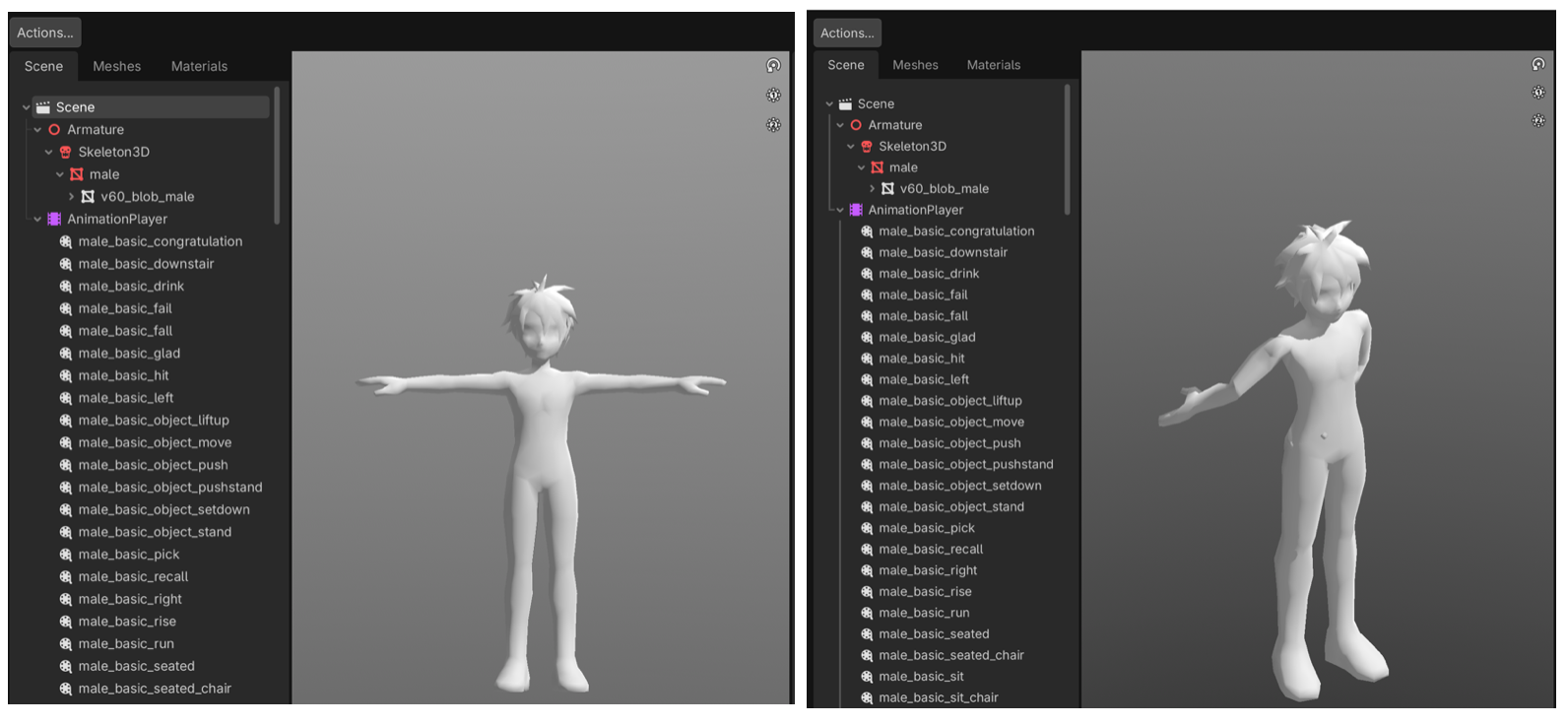1568x725 pixels.
Task: Collapse the Armature node in the right window
Action: (x=840, y=125)
